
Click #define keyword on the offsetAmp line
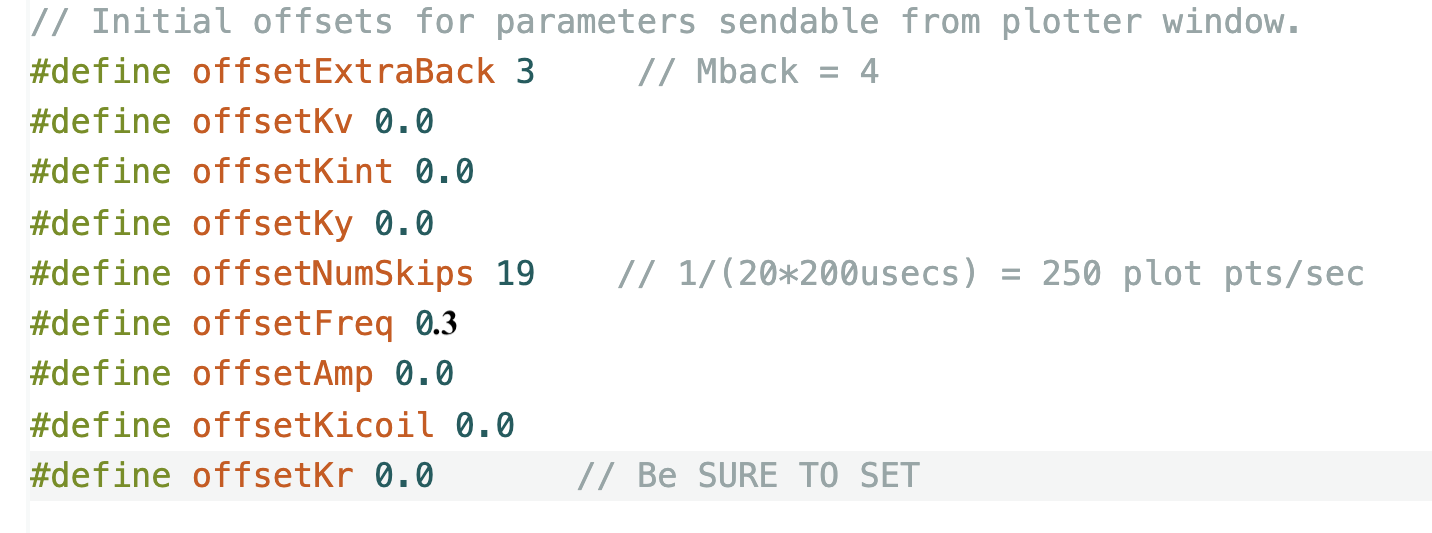[x=101, y=374]
